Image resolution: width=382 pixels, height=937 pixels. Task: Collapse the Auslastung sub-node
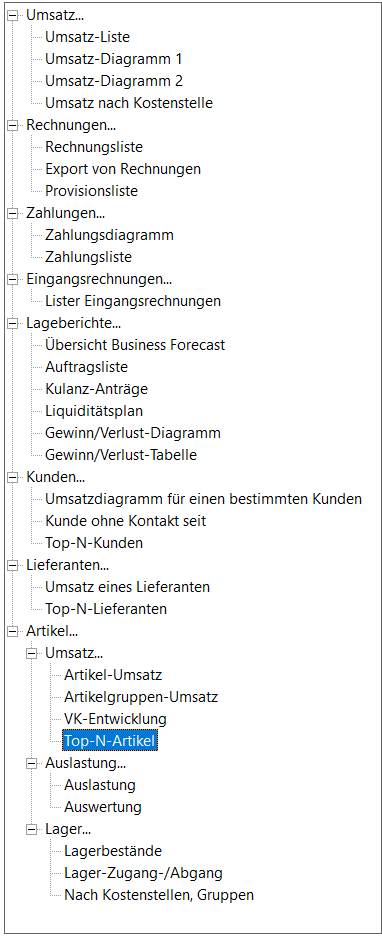31,763
